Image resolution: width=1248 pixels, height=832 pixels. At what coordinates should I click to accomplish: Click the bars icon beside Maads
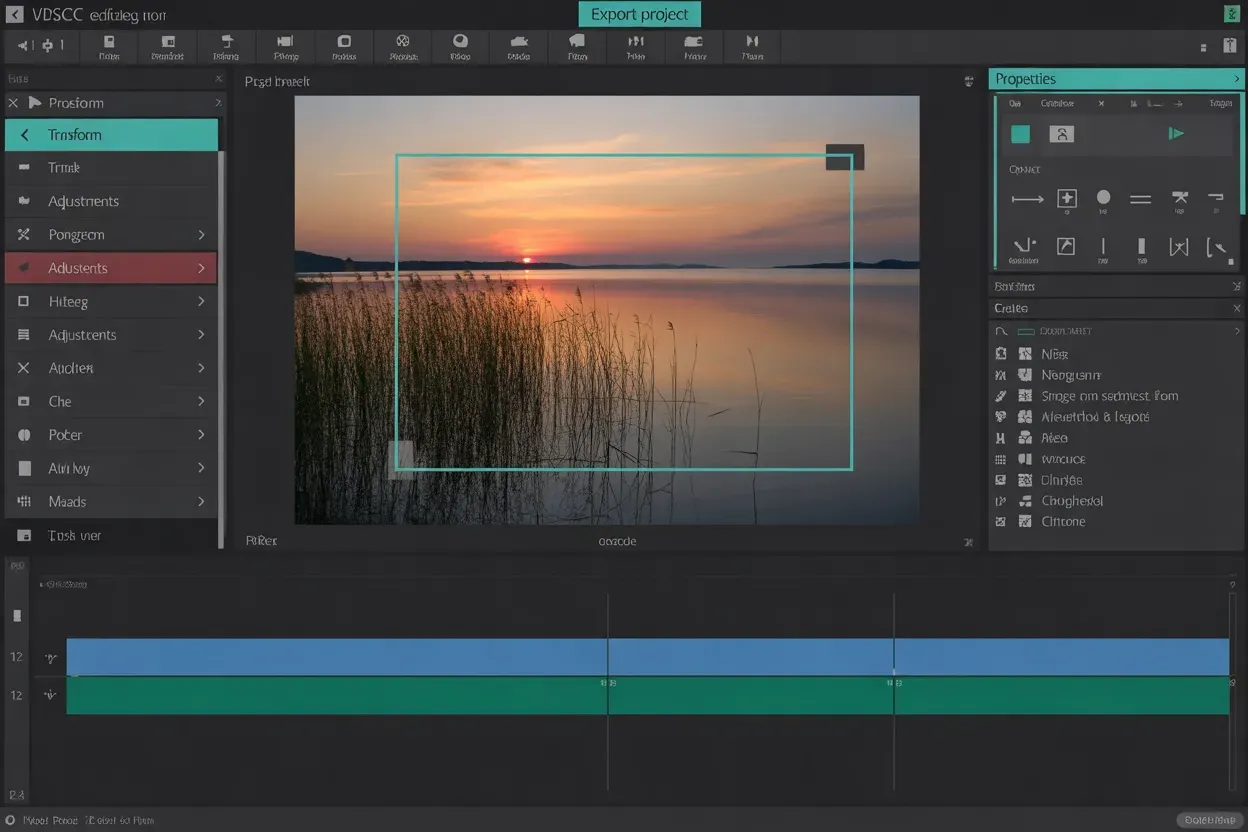click(24, 502)
